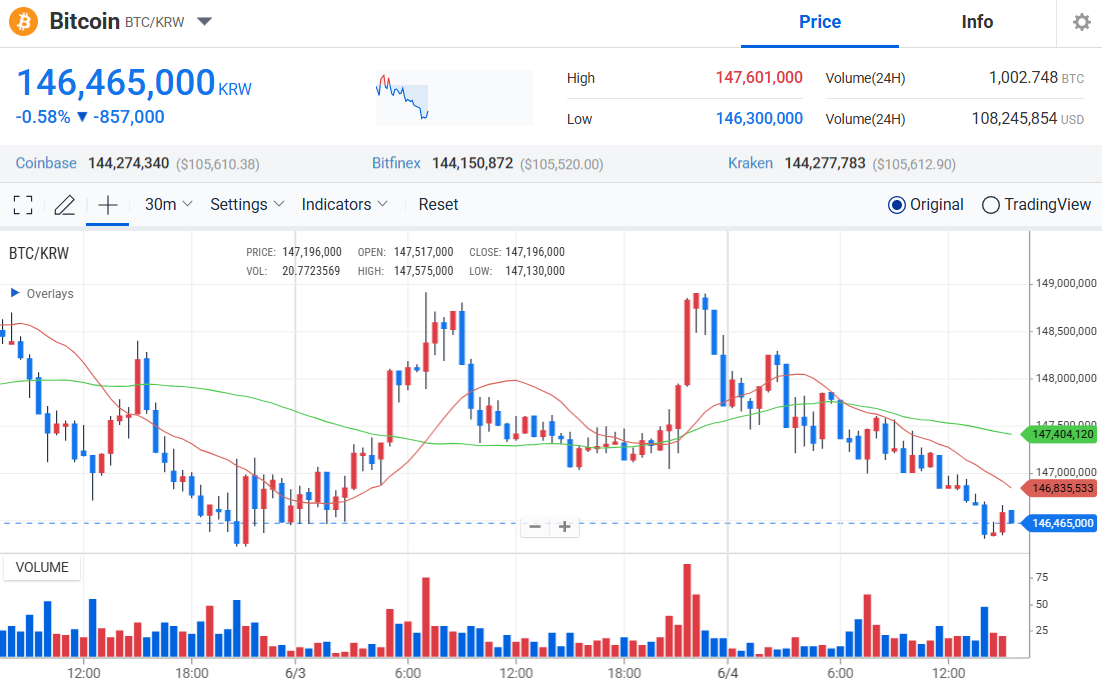Switch to the Price tab
1102x688 pixels.
(x=819, y=22)
